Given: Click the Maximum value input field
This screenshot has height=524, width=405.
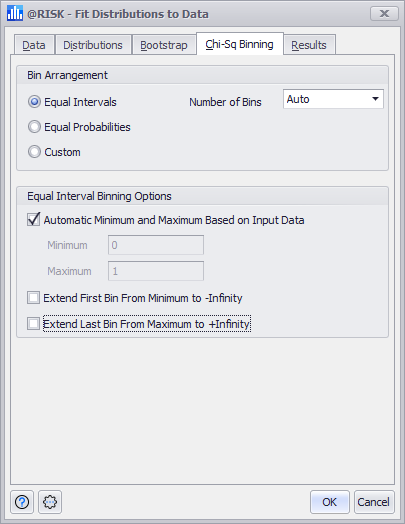Looking at the screenshot, I should point(156,271).
